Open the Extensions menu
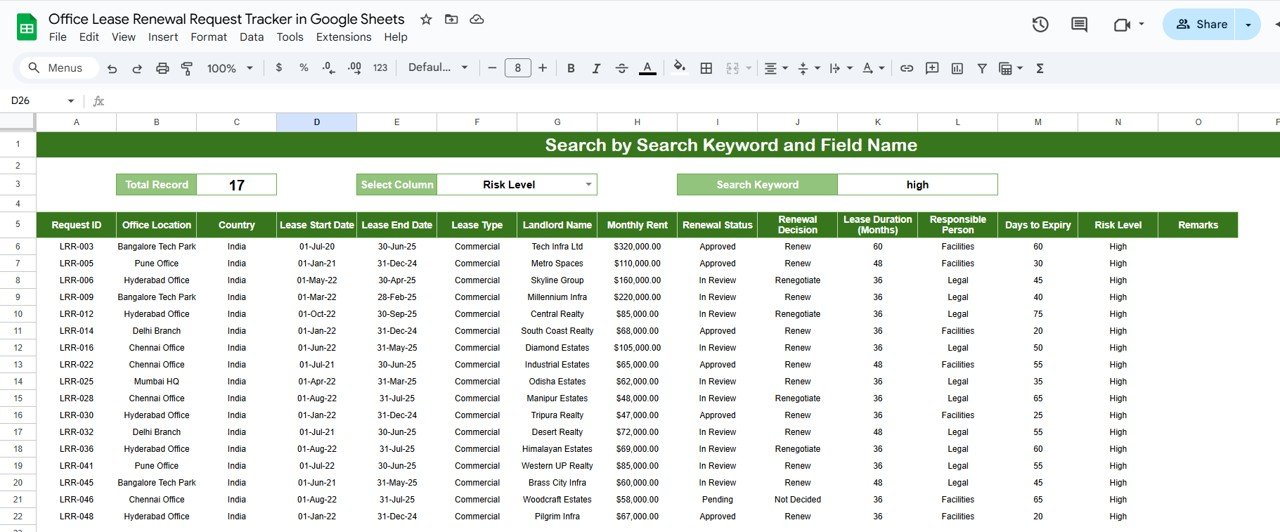This screenshot has width=1280, height=532. 343,37
